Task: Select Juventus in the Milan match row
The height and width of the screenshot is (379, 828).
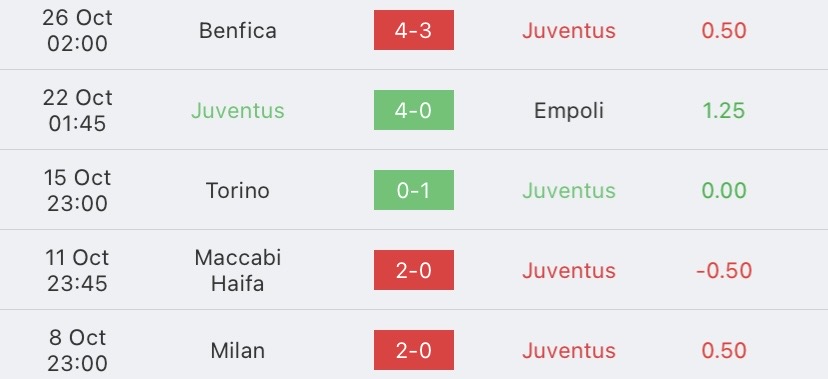Action: pos(569,351)
